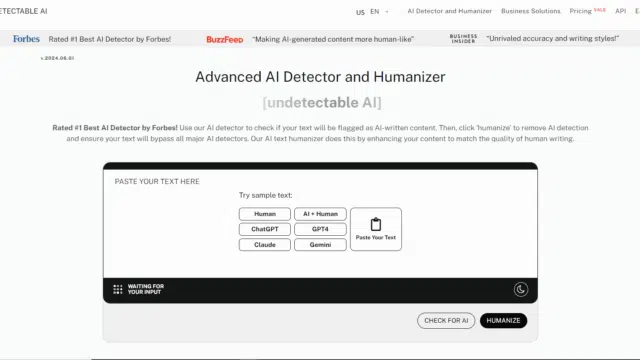Open the Business Solutions menu item

click(x=531, y=11)
